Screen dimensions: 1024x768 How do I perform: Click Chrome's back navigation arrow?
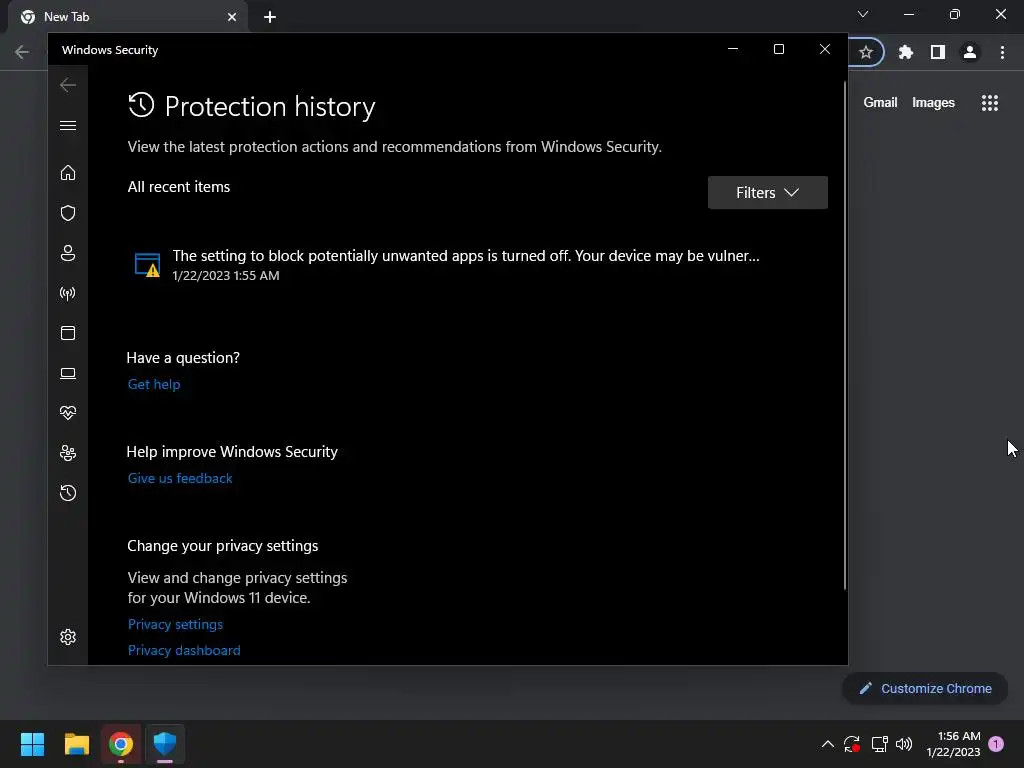(22, 52)
